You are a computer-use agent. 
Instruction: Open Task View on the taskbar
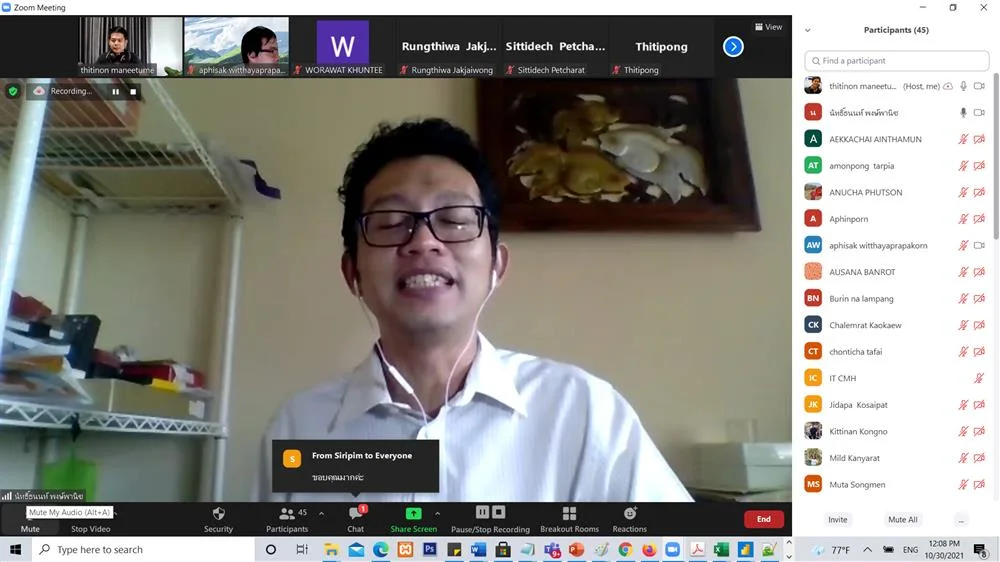pyautogui.click(x=302, y=549)
